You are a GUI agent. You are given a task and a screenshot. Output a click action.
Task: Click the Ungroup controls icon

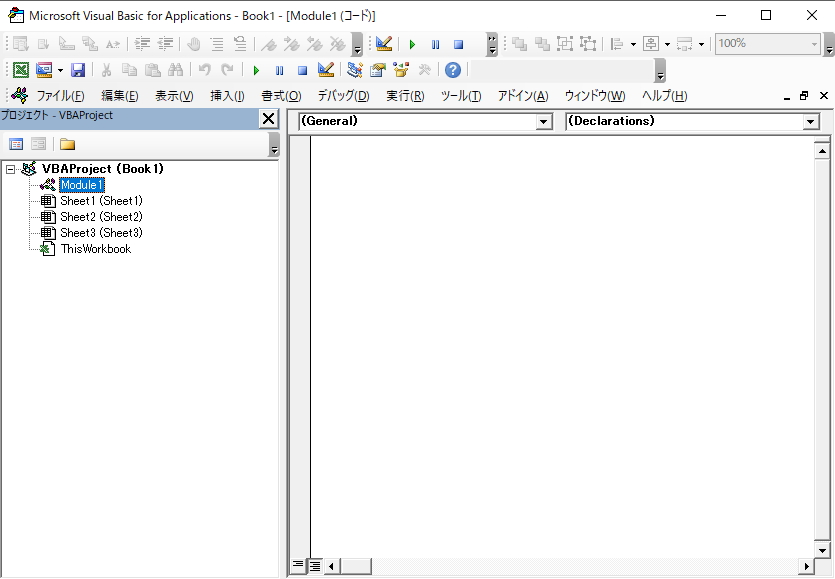point(588,44)
